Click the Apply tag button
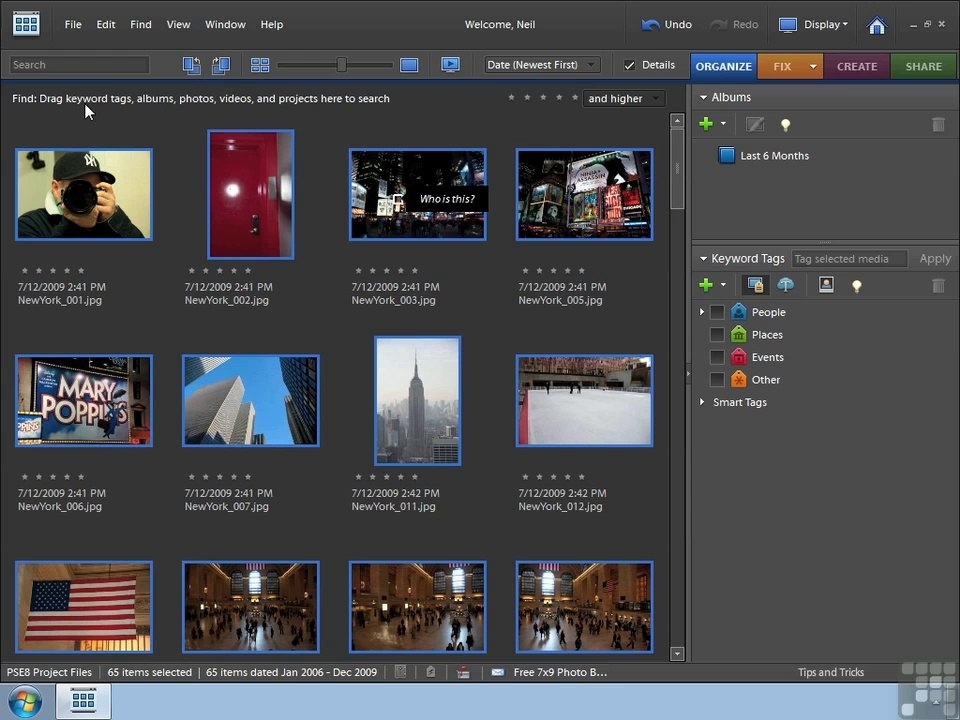The image size is (960, 720). (935, 259)
